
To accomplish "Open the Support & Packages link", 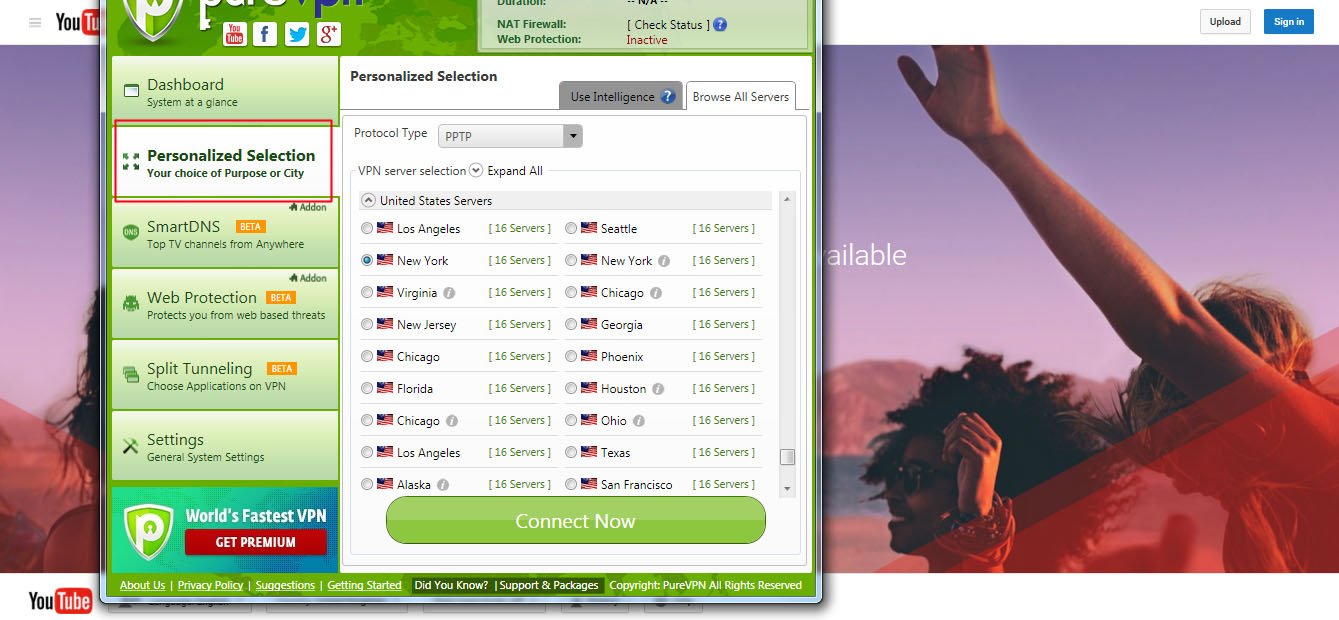I will point(549,585).
